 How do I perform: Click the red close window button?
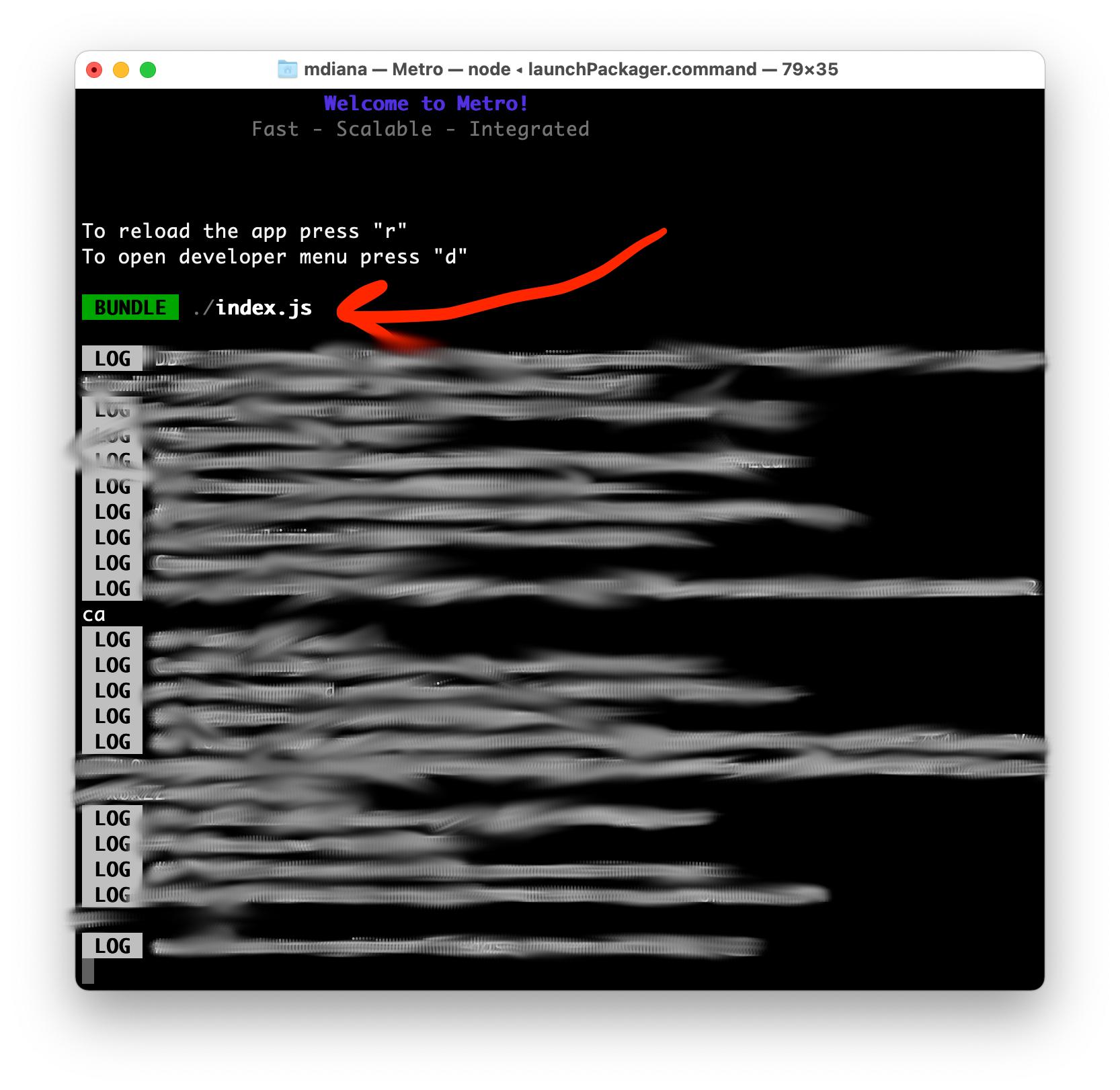(x=94, y=70)
